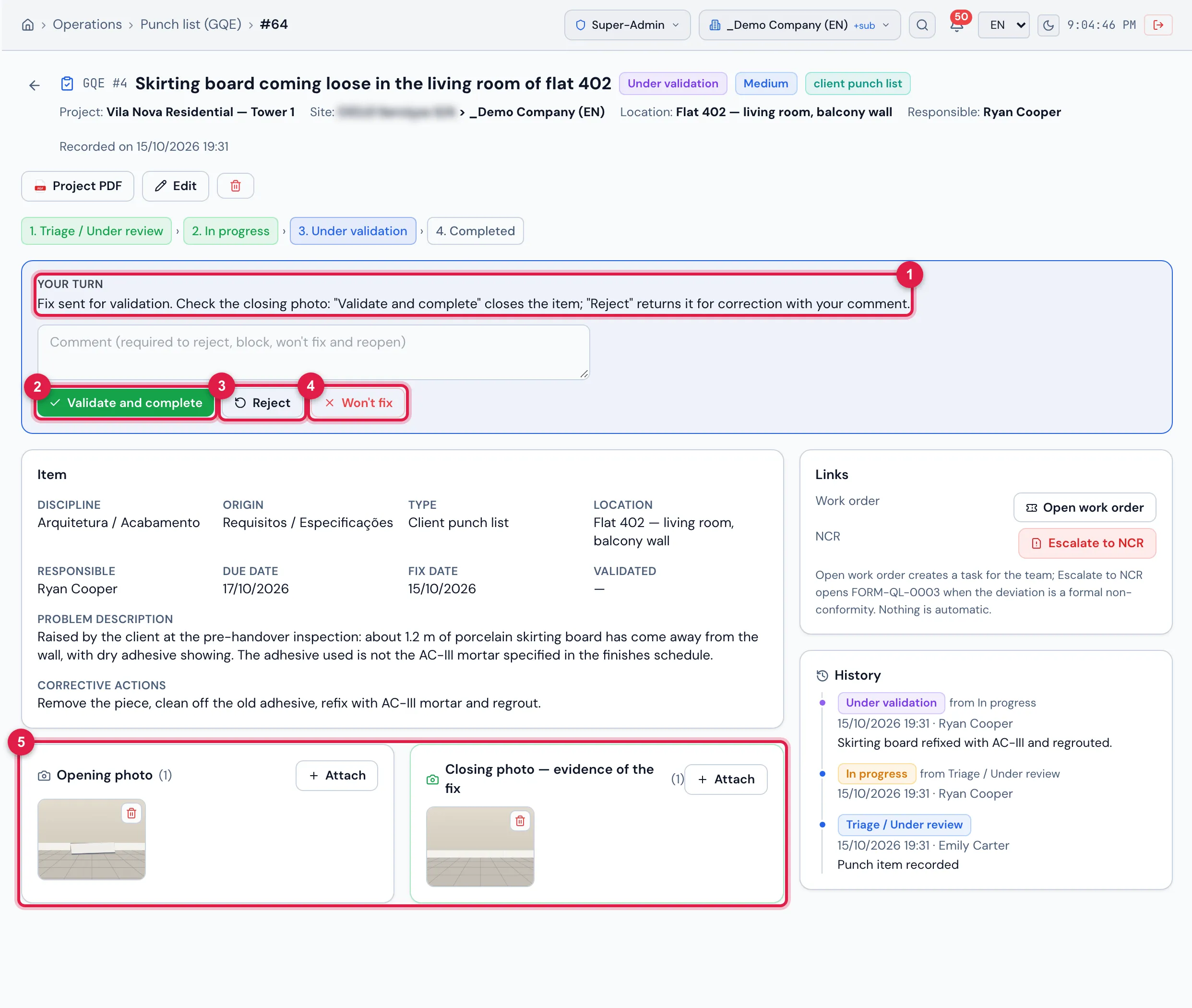Focus the Comment text field
Screen dimensions: 1192x1008
(313, 352)
